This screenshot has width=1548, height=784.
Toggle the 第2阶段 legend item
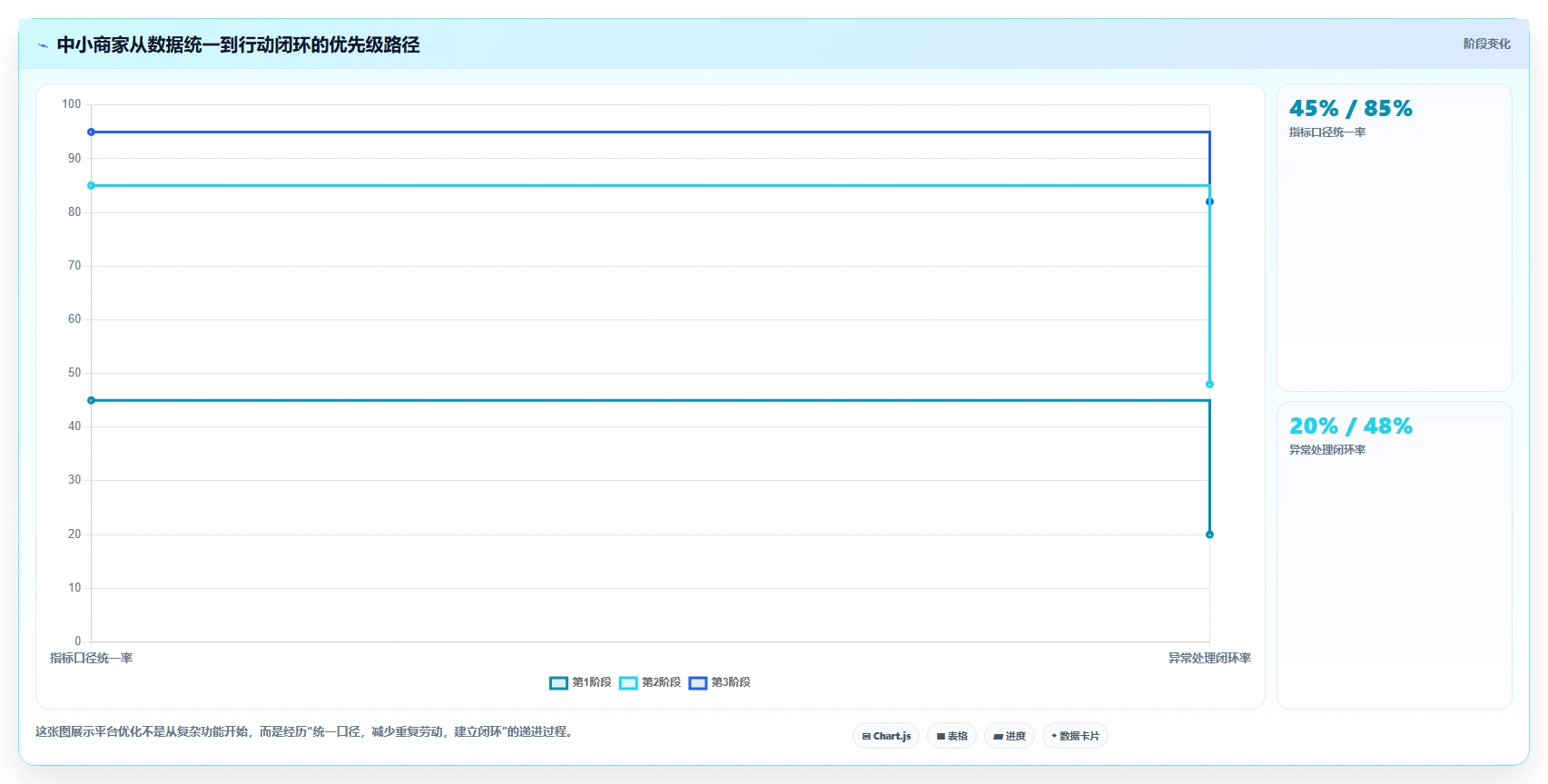point(650,682)
